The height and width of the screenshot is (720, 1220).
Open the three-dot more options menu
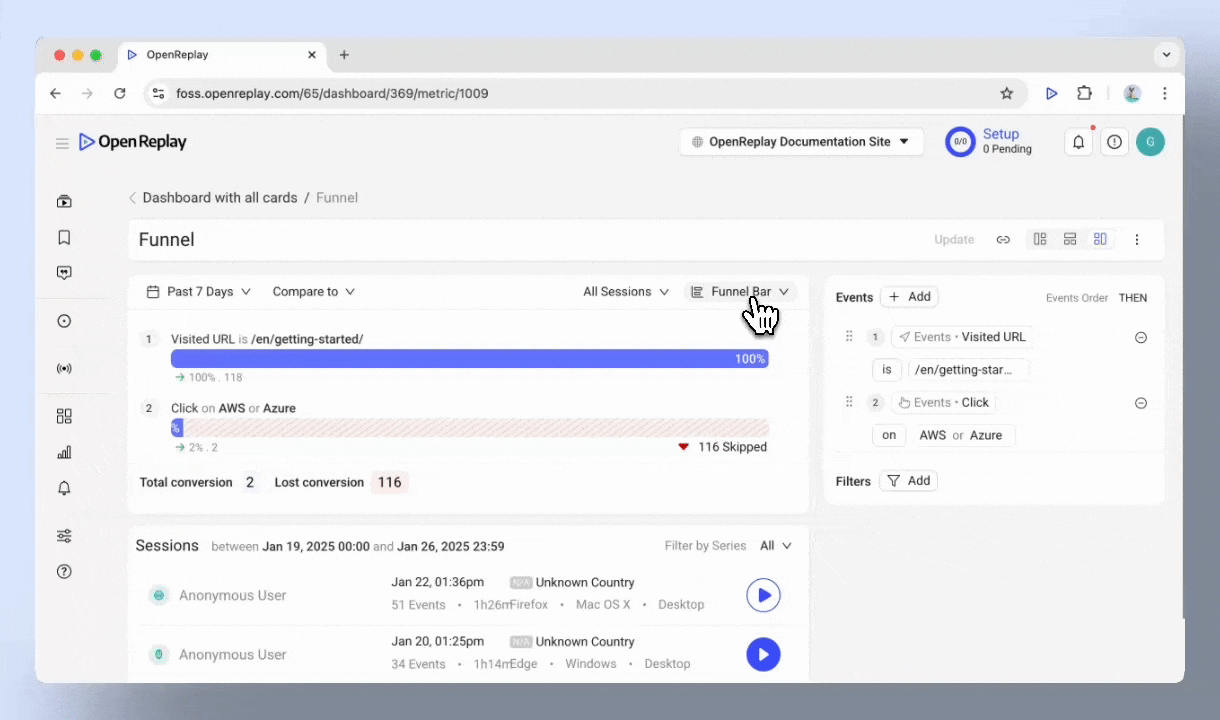pos(1137,240)
